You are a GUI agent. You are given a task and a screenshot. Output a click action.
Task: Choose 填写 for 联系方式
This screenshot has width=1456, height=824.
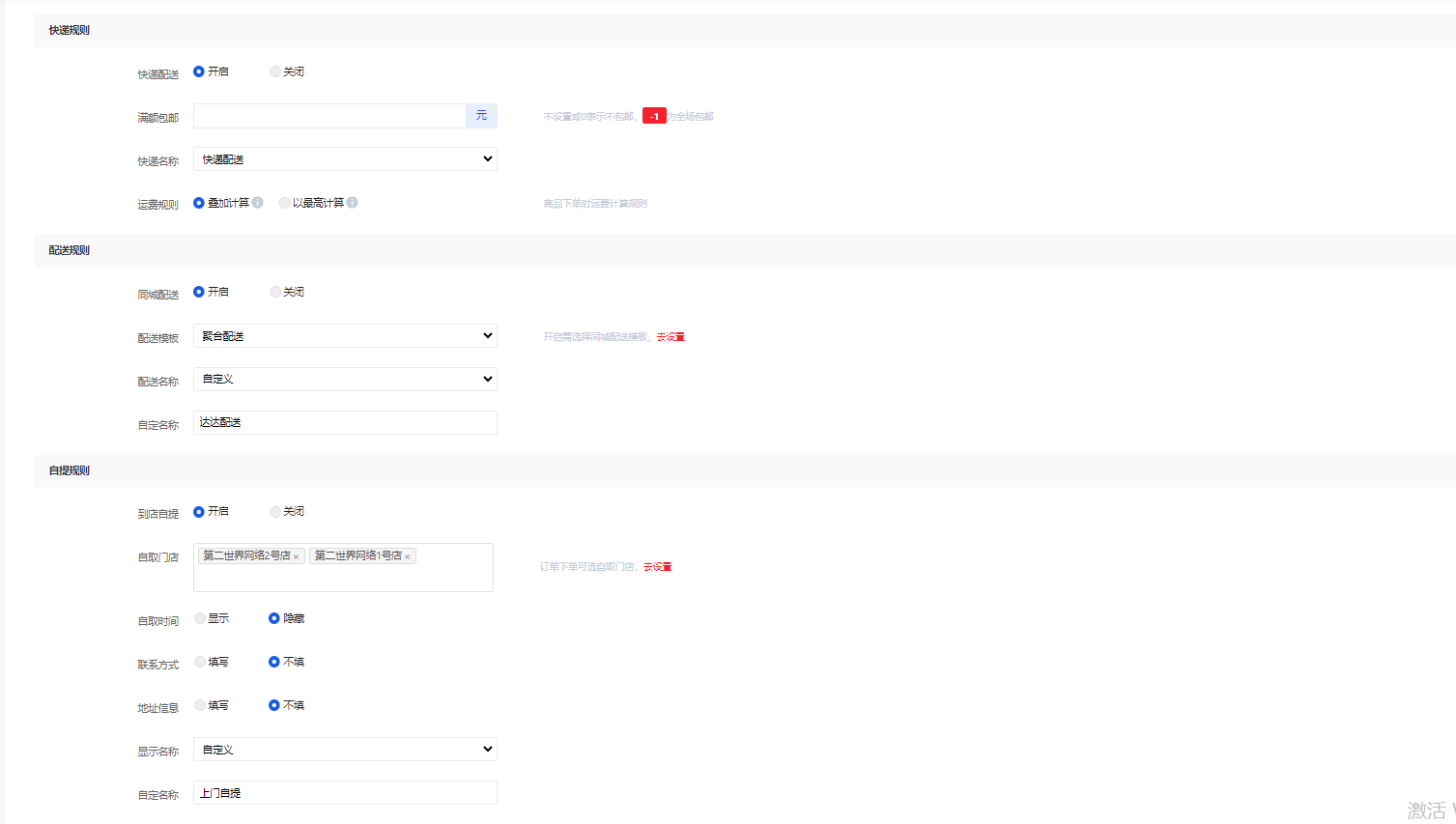200,662
